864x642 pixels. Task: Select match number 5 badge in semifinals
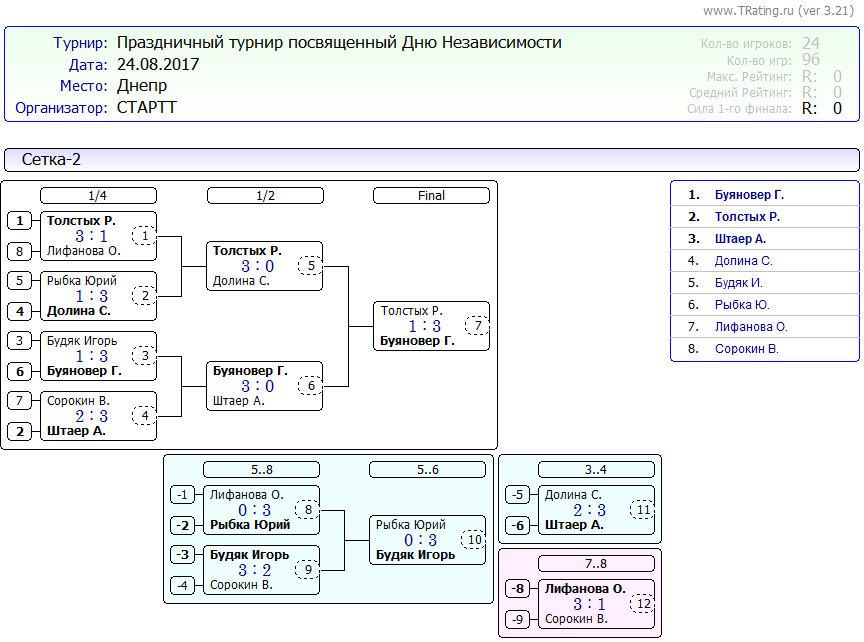[311, 266]
